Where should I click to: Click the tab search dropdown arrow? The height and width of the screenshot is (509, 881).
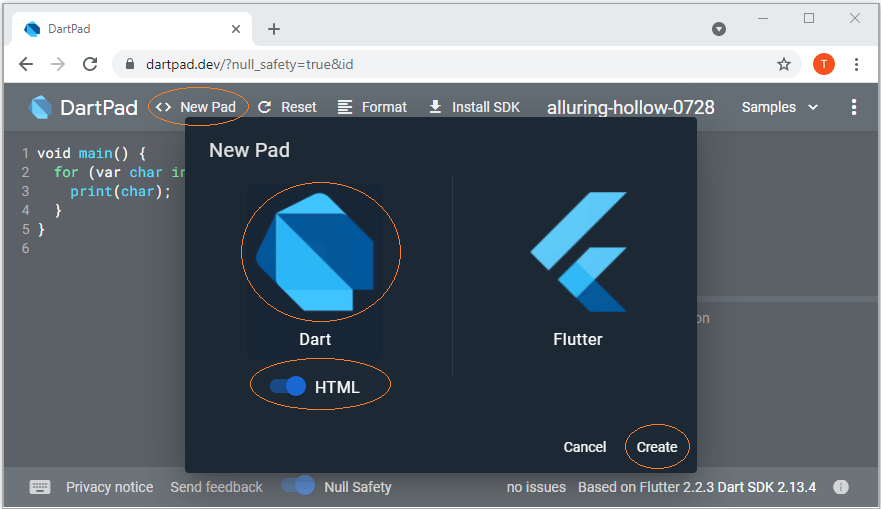[x=719, y=29]
